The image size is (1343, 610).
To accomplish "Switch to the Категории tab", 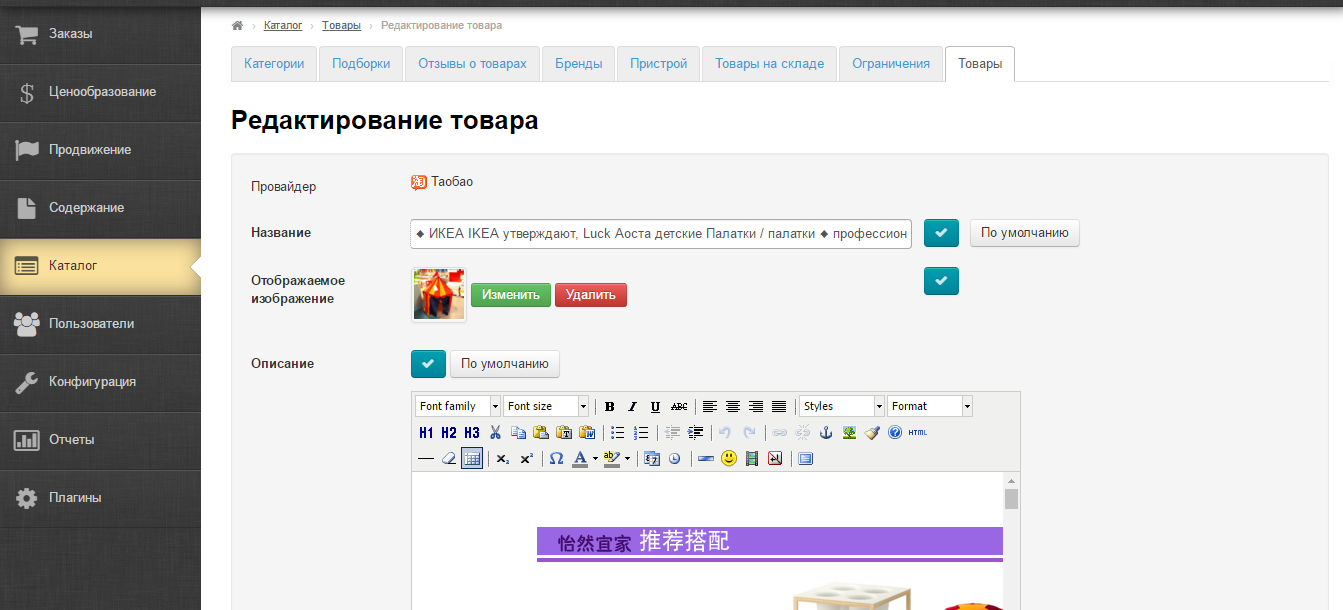I will pyautogui.click(x=274, y=64).
